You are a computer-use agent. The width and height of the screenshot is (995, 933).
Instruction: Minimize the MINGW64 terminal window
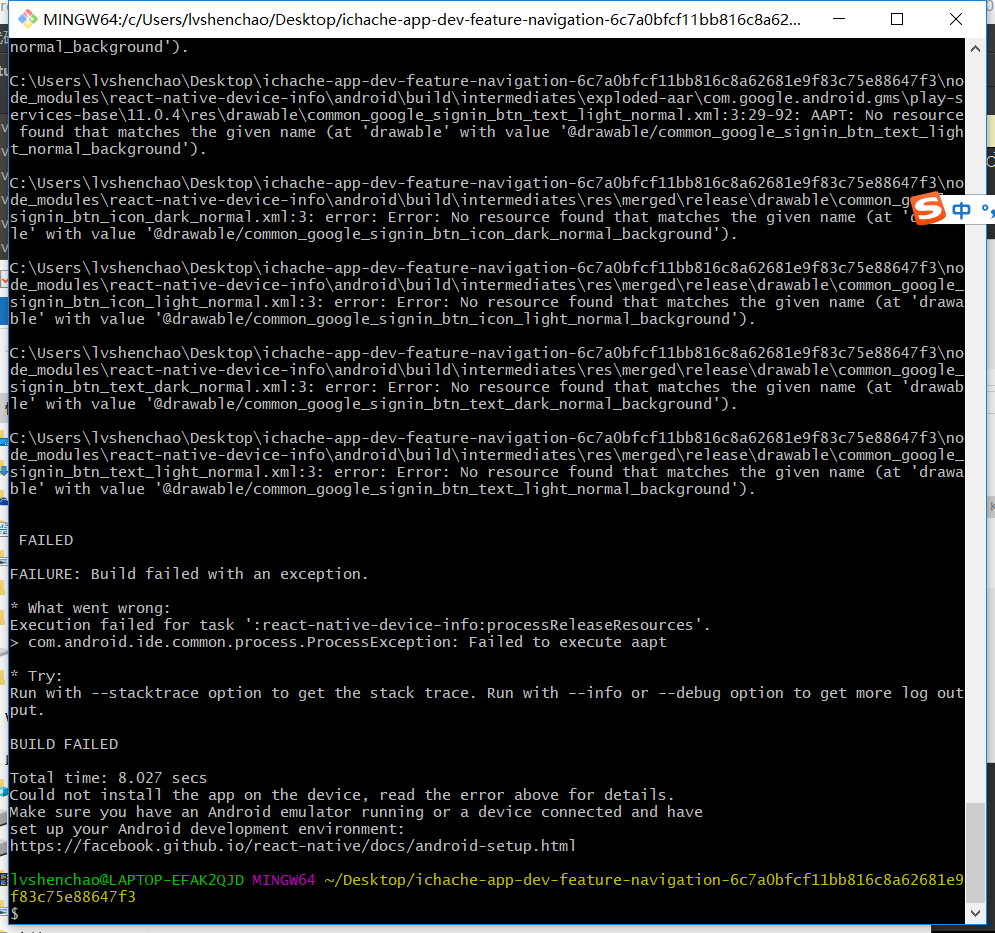[839, 19]
